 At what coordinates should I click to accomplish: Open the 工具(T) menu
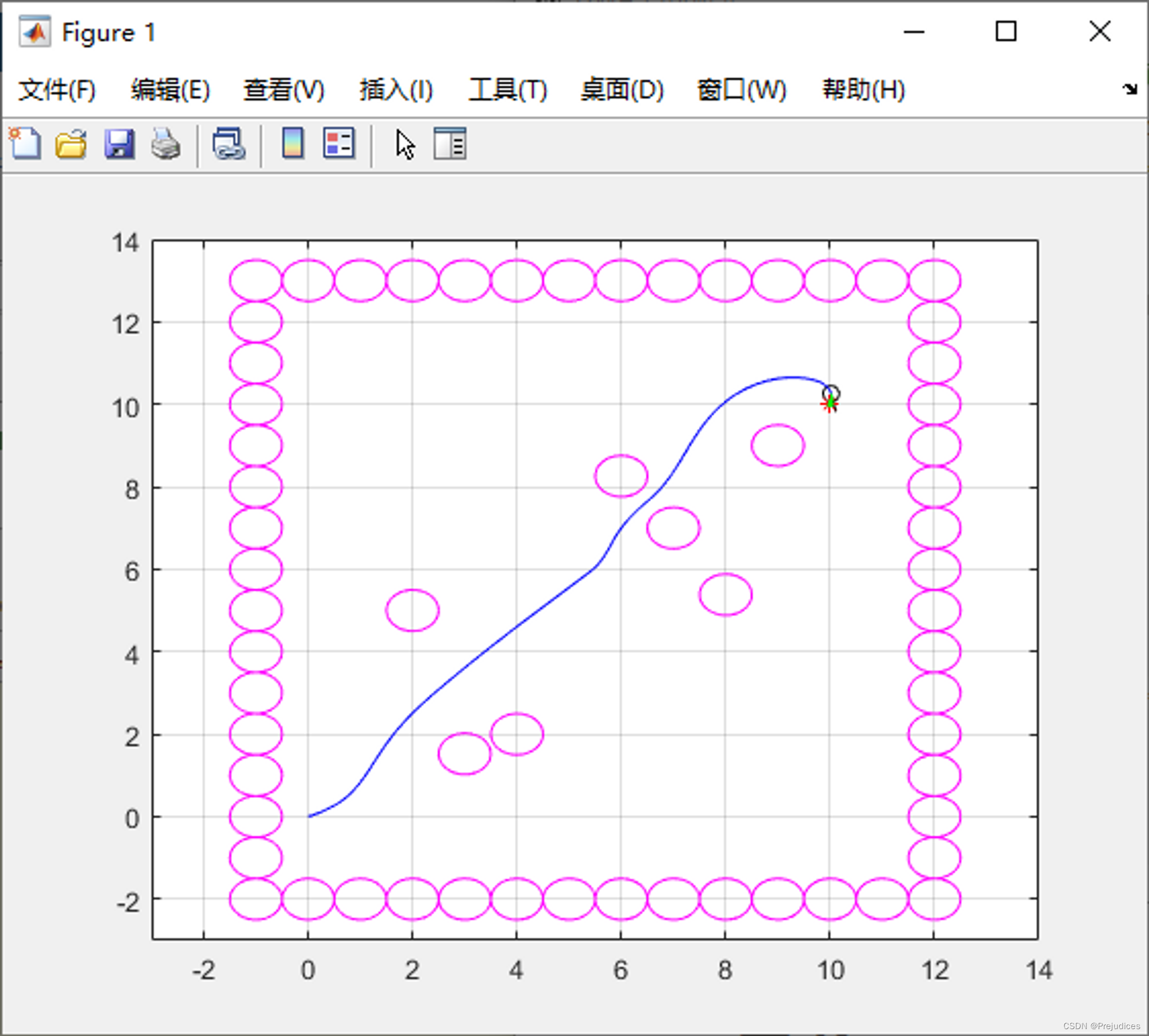(508, 90)
